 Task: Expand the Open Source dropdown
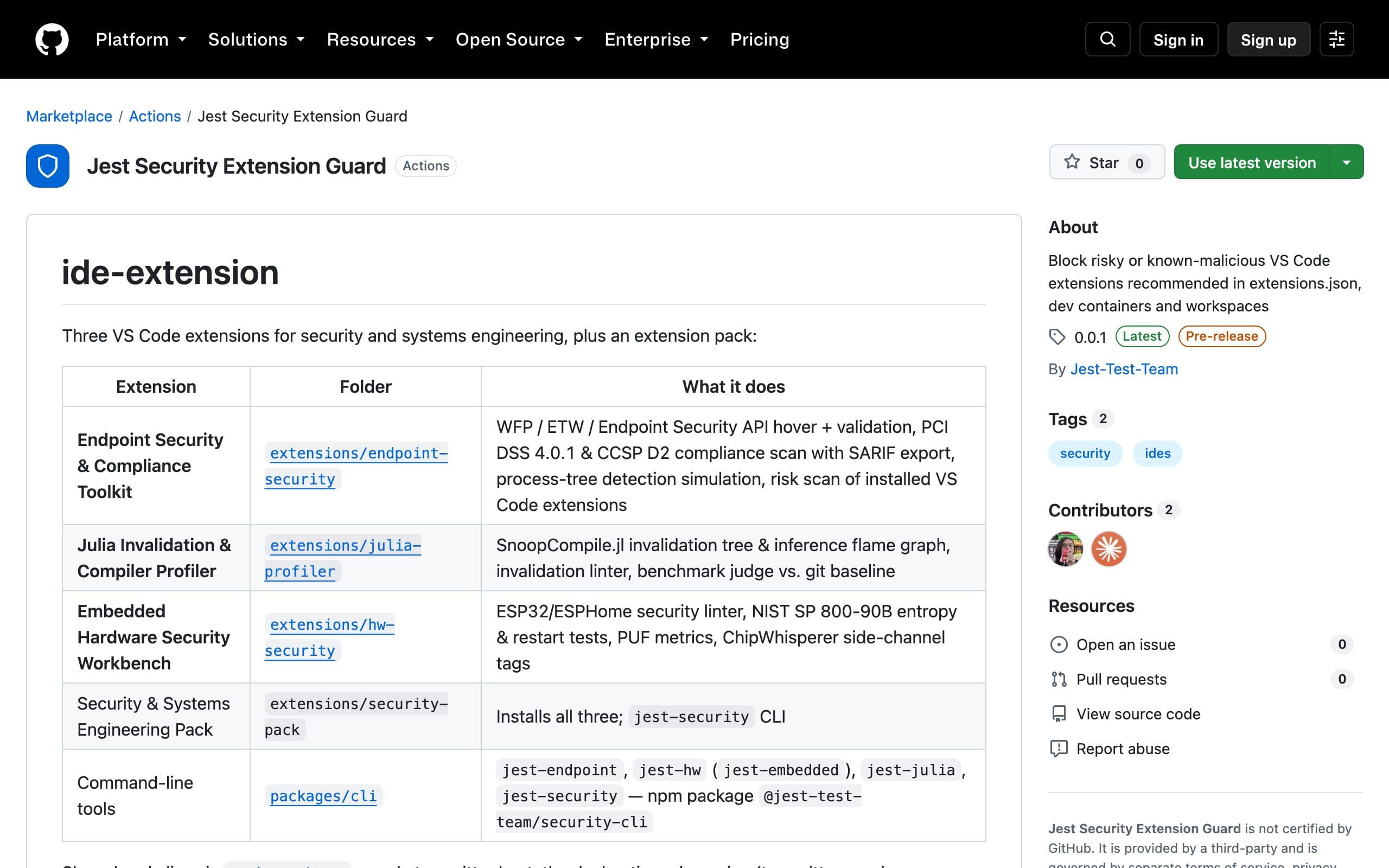[x=519, y=39]
